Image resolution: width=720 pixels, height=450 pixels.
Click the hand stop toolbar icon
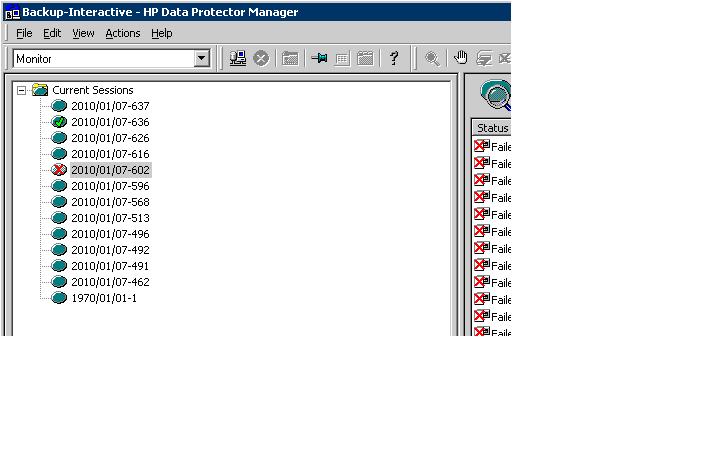point(460,58)
